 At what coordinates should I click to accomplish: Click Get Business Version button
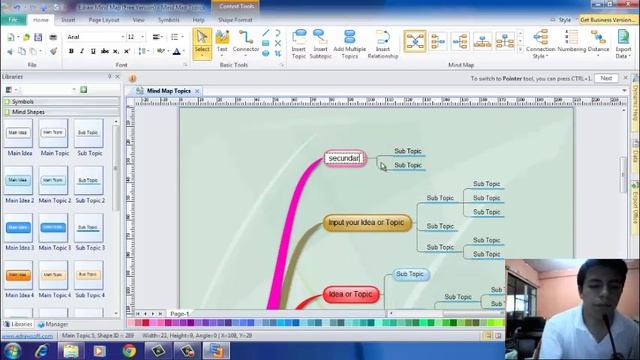click(x=608, y=20)
